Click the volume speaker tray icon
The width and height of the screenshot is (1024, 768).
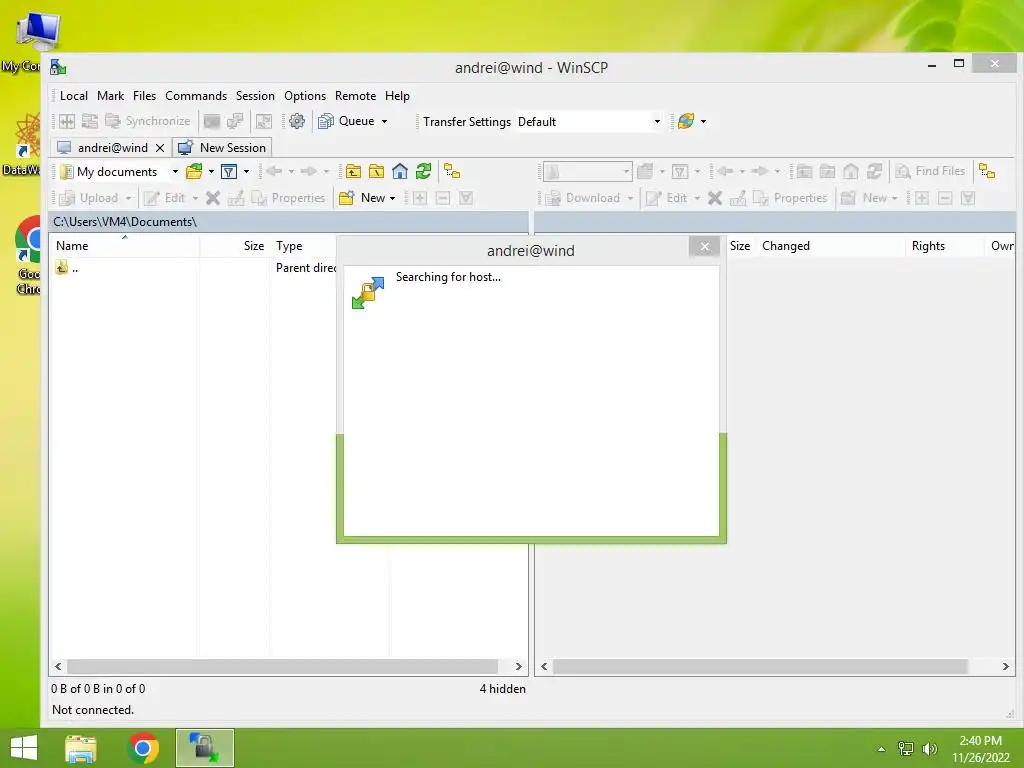point(929,749)
